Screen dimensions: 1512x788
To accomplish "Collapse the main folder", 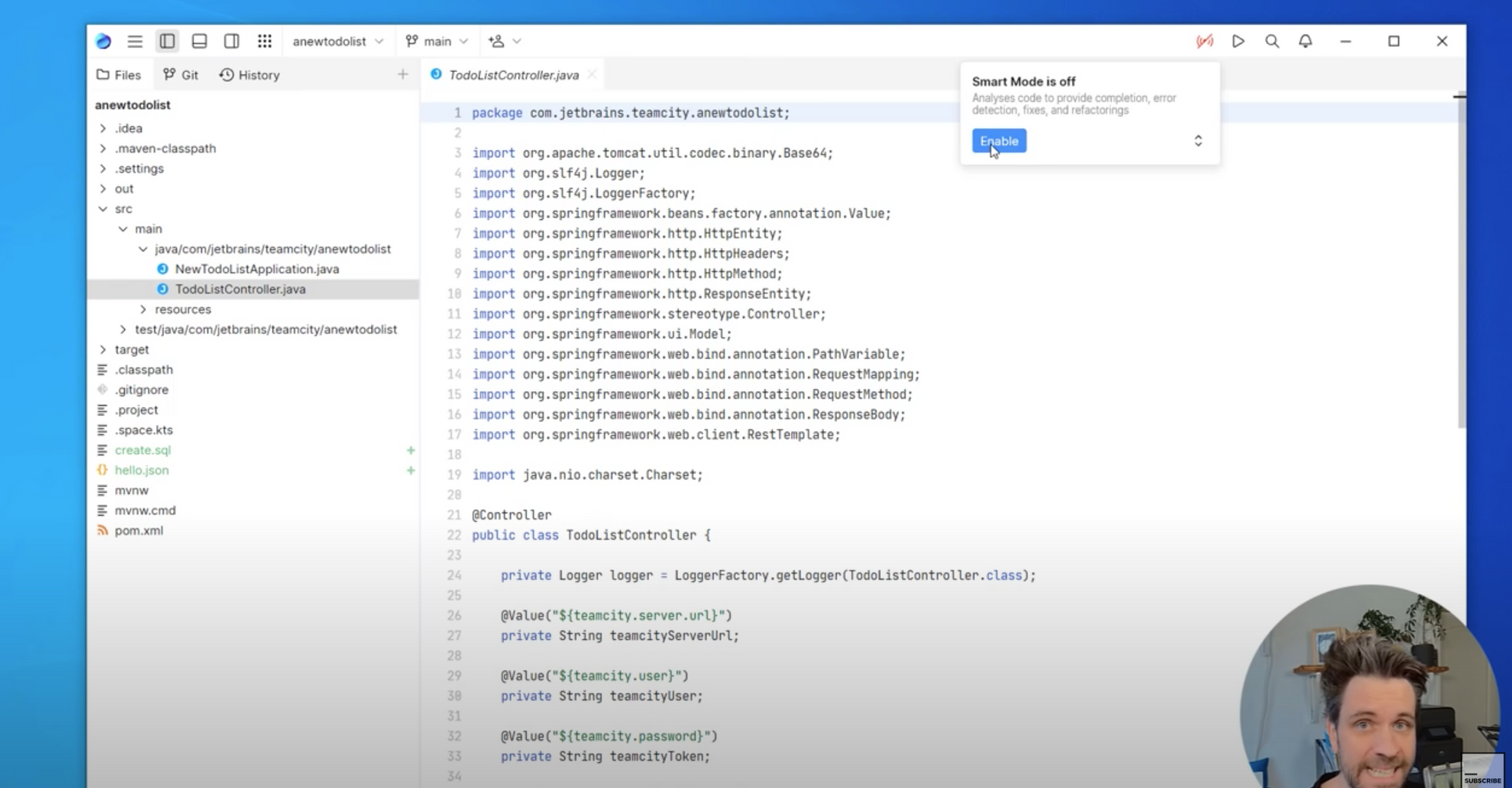I will point(123,228).
